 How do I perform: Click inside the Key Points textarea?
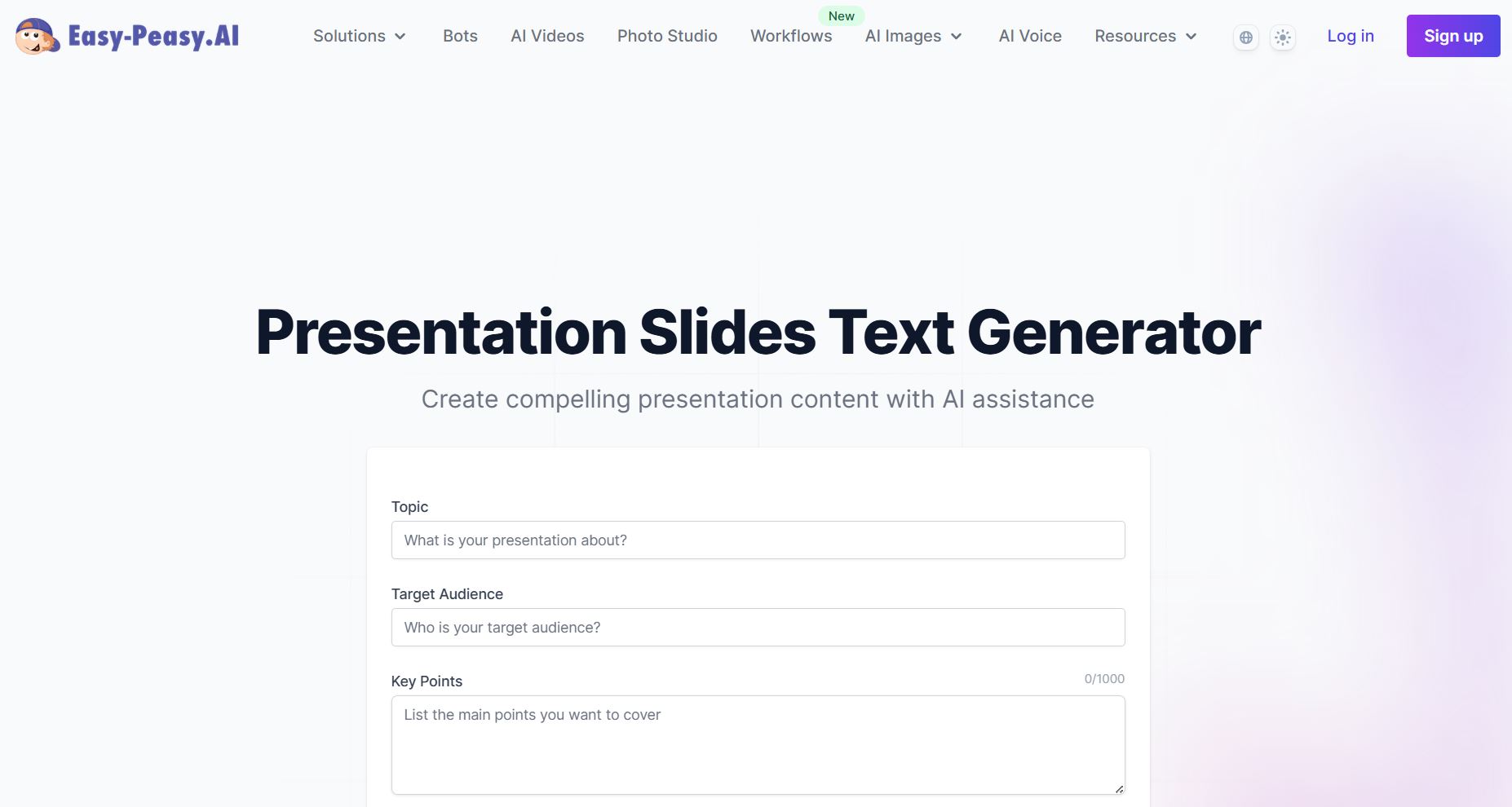click(758, 745)
